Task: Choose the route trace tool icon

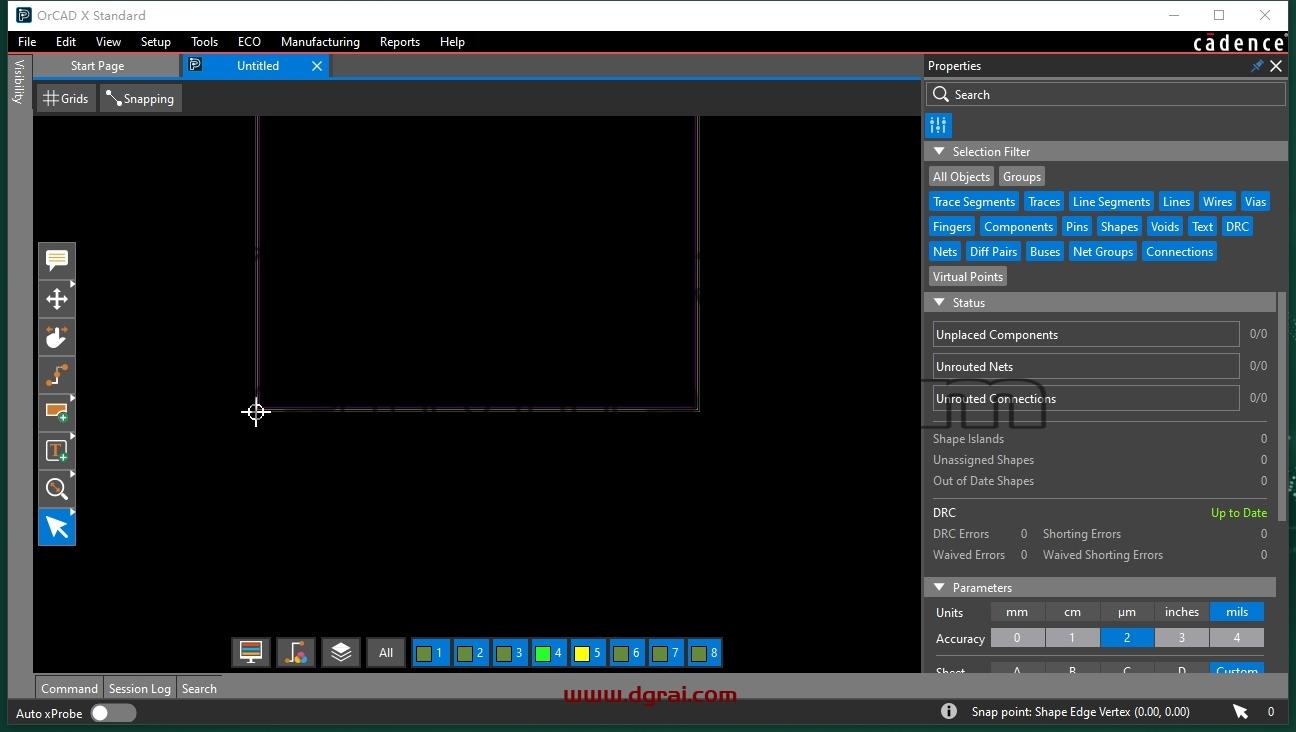Action: 57,375
